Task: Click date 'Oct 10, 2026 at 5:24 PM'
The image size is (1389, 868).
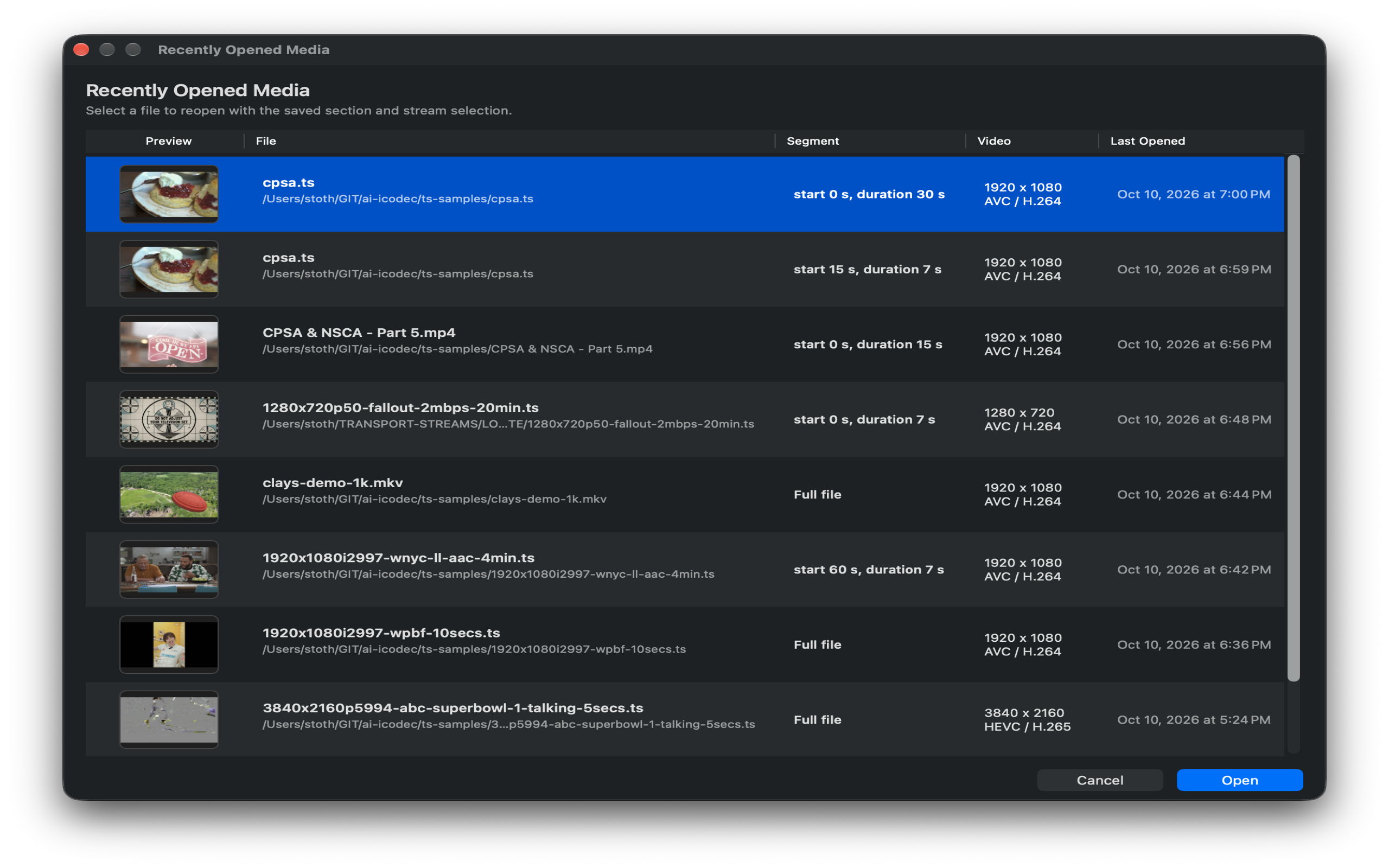Action: 1193,720
